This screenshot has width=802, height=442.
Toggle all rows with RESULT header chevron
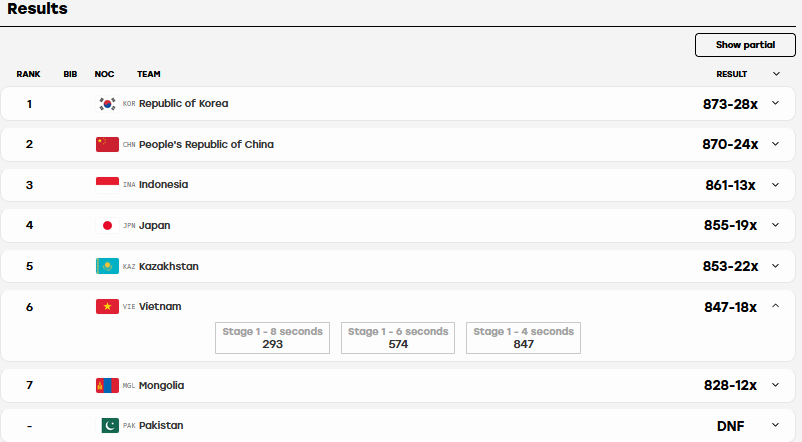(x=776, y=74)
